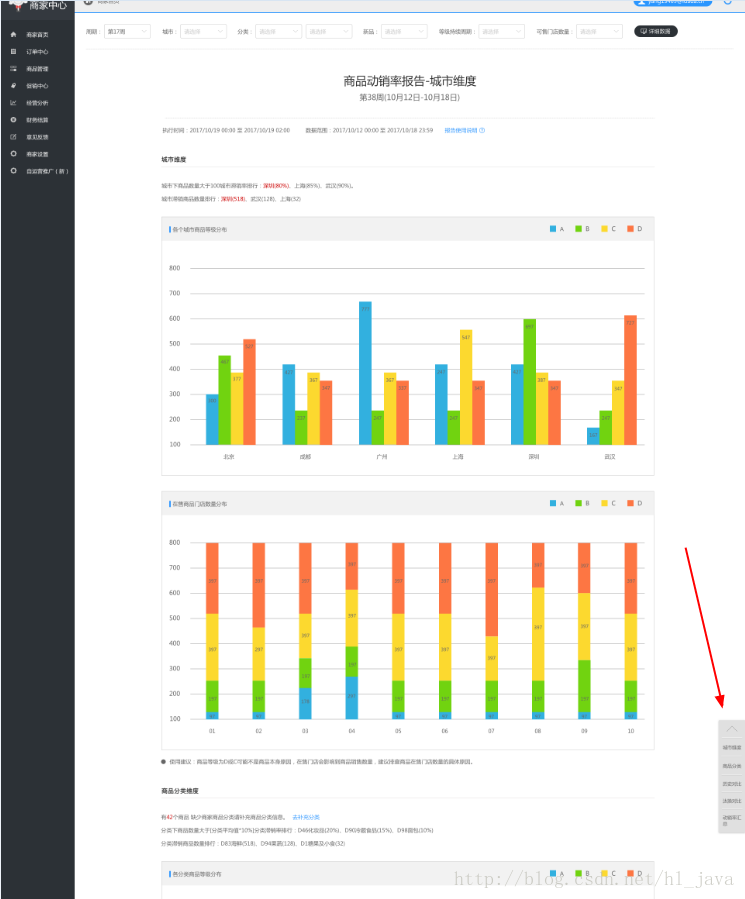Click the orange D bar for 北京
The width and height of the screenshot is (745, 899).
point(249,392)
